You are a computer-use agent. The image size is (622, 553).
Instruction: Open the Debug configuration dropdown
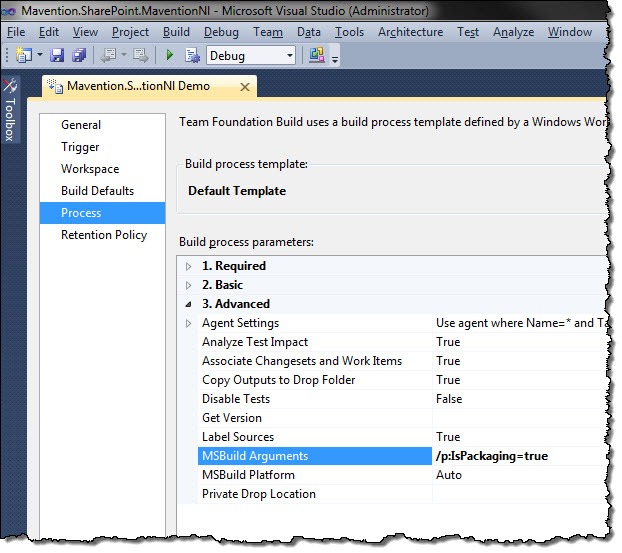251,55
